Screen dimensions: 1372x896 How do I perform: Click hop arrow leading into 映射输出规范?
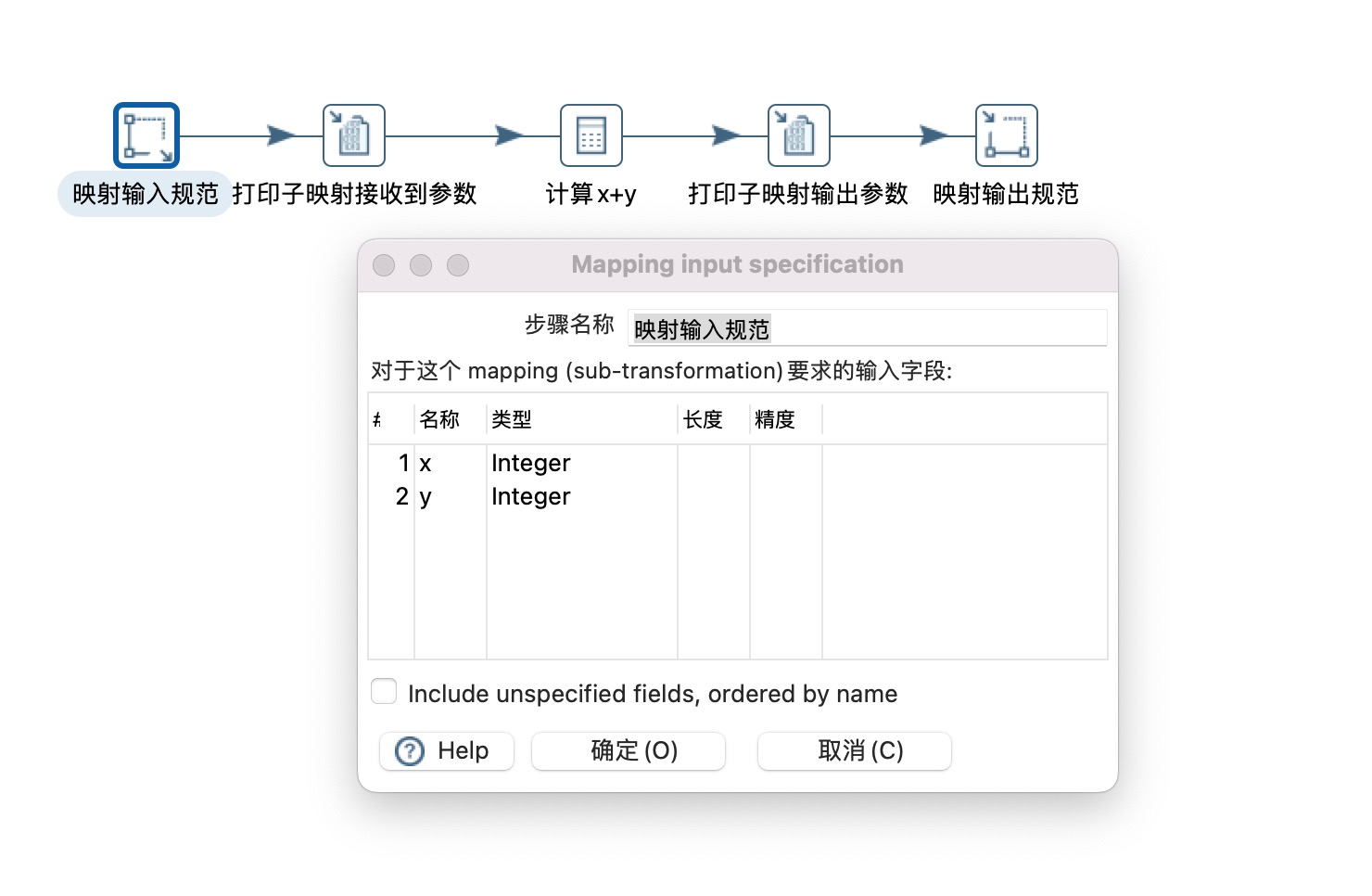934,135
